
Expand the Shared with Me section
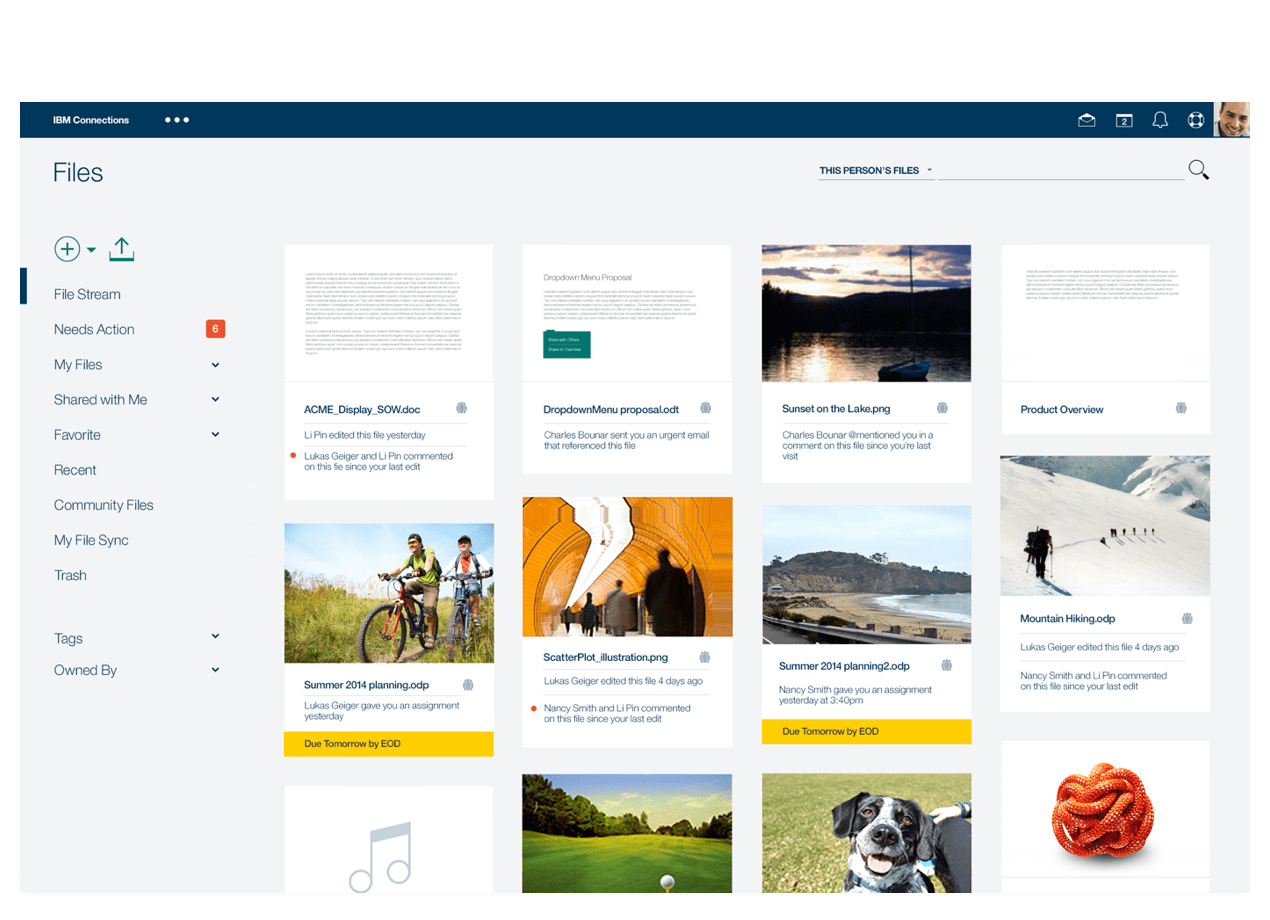click(215, 400)
